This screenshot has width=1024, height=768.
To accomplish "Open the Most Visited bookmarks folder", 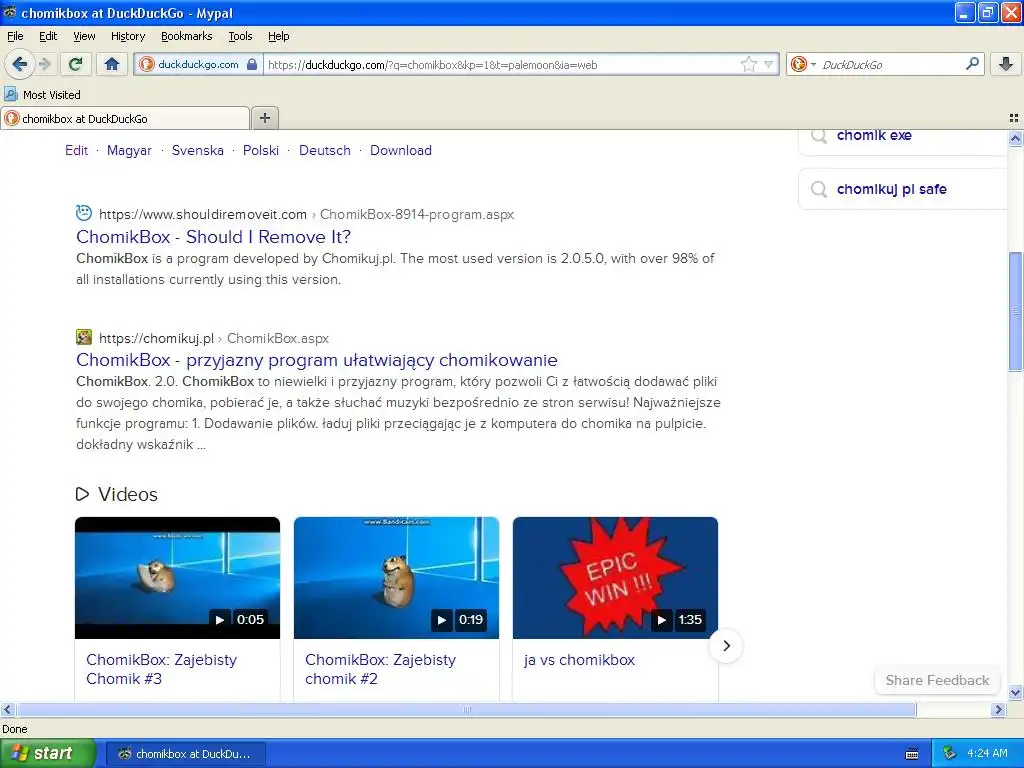I will (x=42, y=95).
